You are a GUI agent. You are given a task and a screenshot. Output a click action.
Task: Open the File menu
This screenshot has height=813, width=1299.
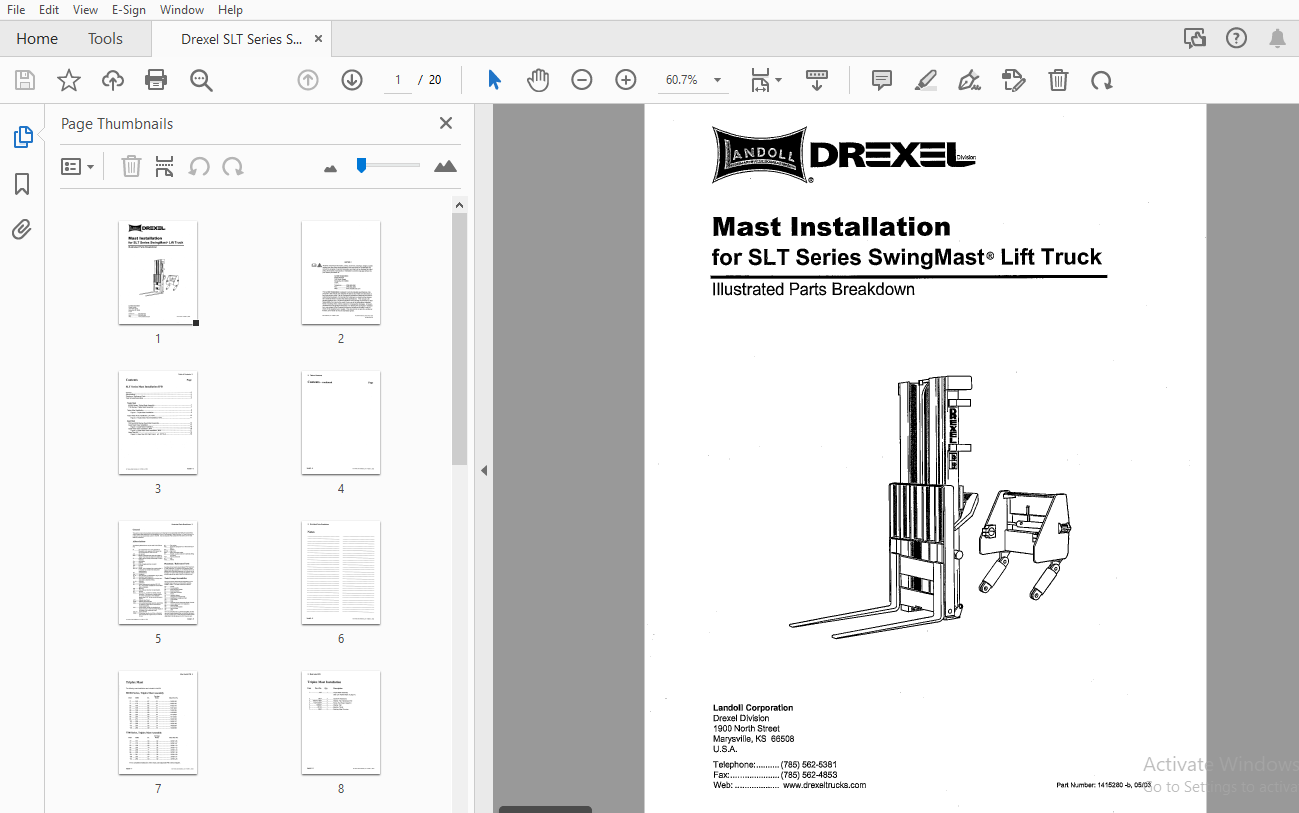click(x=16, y=10)
